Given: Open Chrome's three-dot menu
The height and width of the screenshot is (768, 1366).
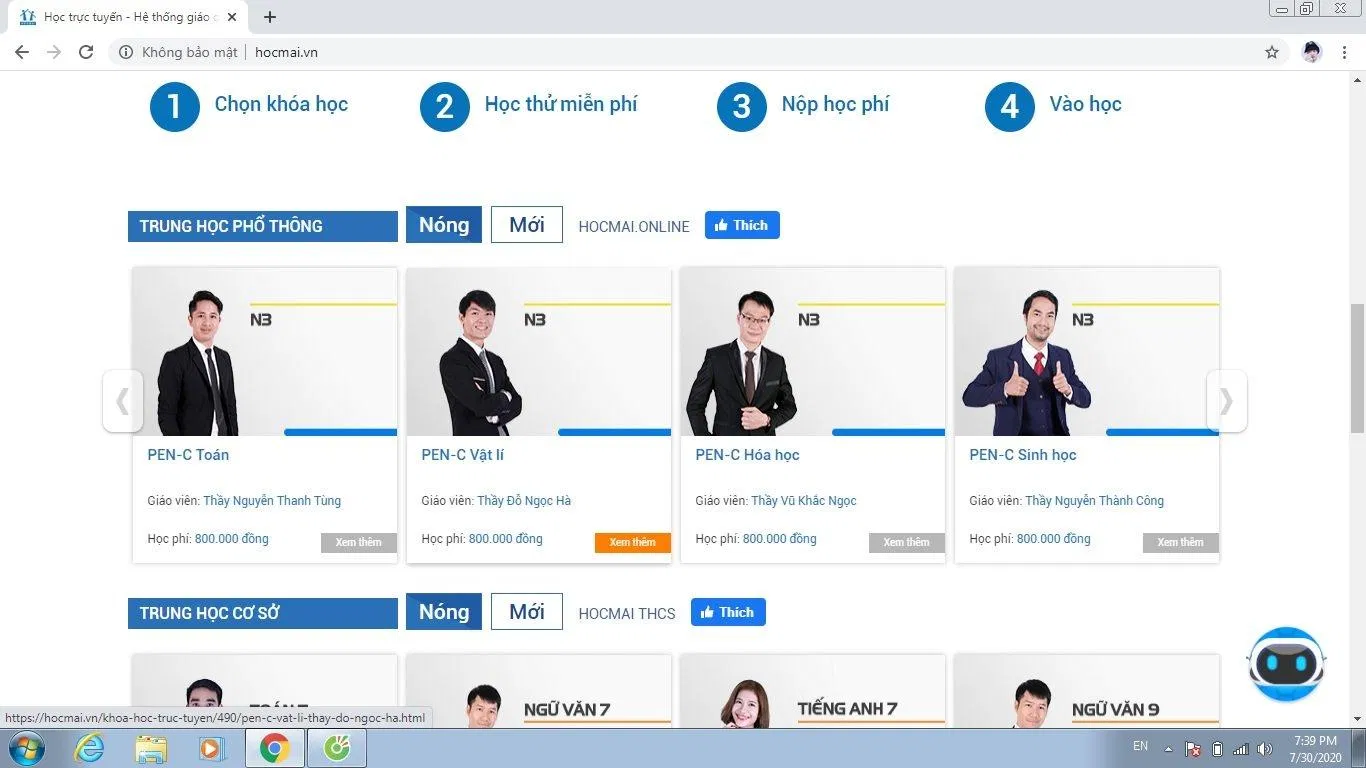Looking at the screenshot, I should [1343, 52].
